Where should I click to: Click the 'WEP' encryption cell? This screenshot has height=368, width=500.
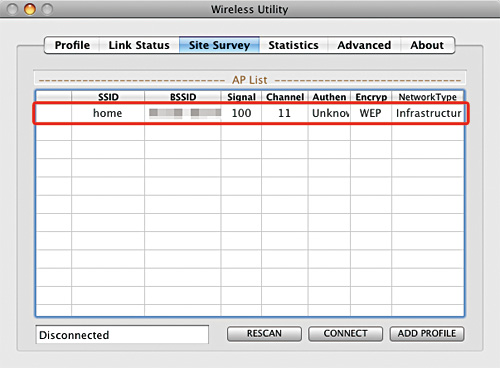370,113
